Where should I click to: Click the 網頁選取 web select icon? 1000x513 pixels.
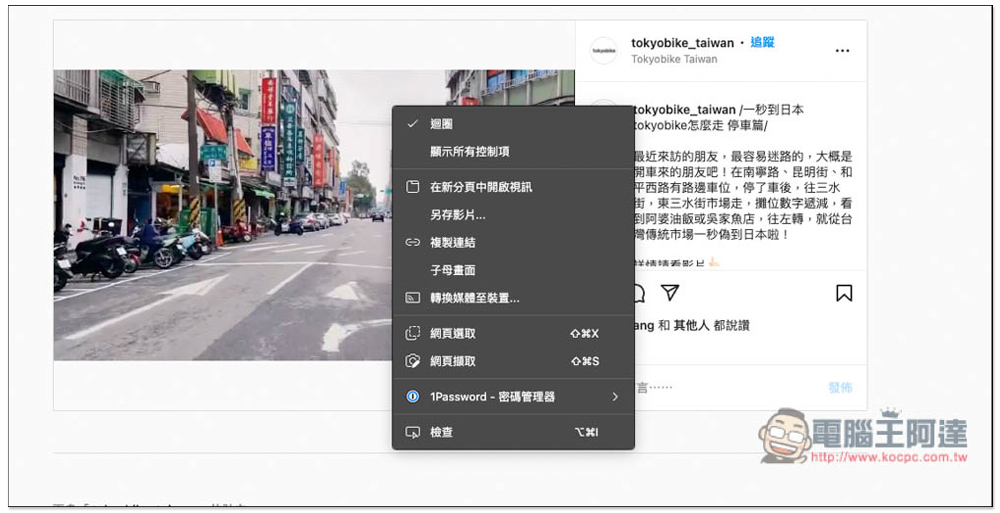[412, 333]
